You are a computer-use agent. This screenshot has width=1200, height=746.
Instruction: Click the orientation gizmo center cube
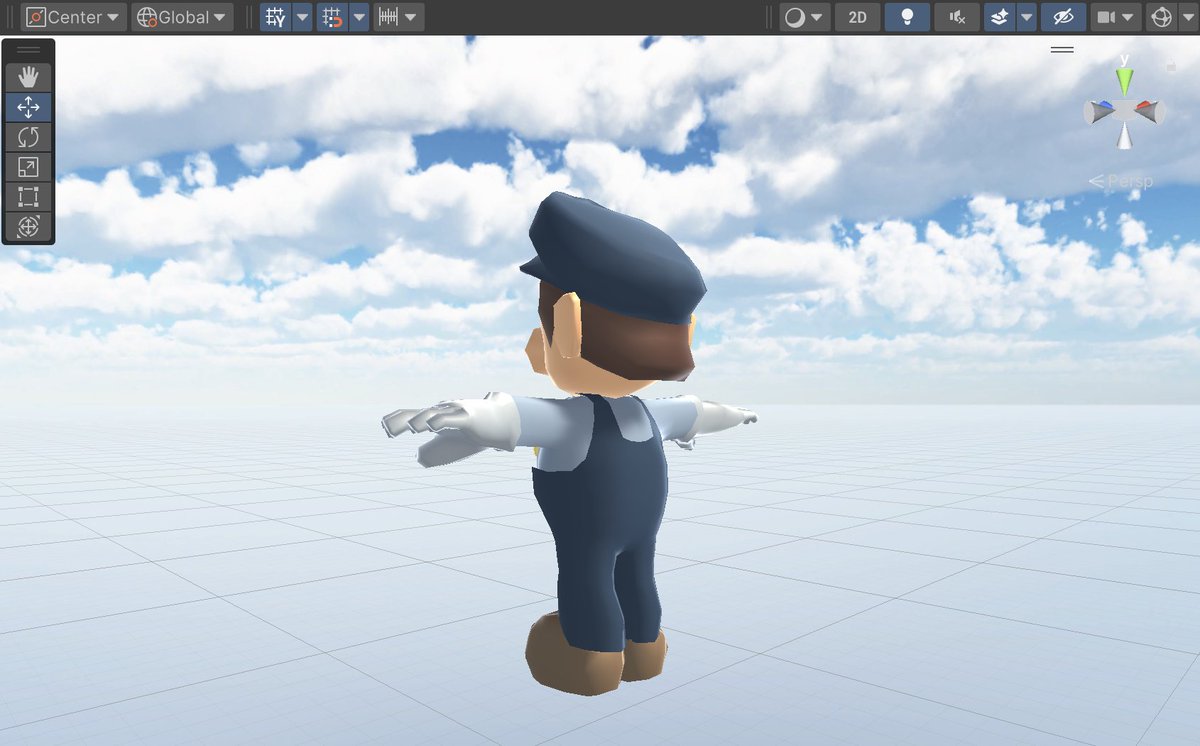pyautogui.click(x=1125, y=111)
